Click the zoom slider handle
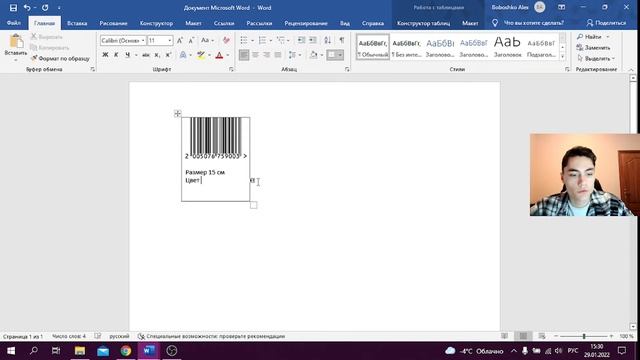Viewport: 640px width, 360px height. [584, 336]
